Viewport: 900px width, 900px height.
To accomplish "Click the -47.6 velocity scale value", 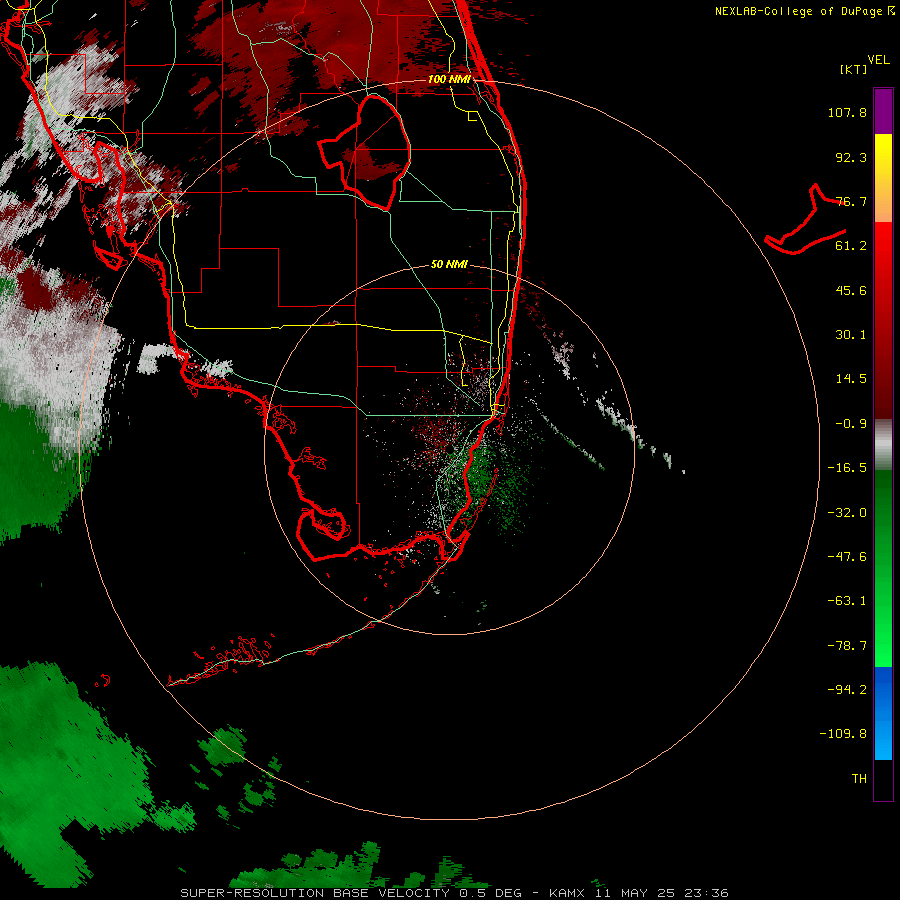I will (x=847, y=557).
